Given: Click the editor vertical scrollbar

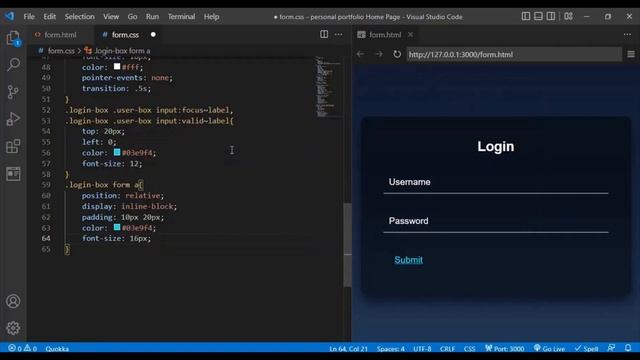Looking at the screenshot, I should tap(347, 245).
